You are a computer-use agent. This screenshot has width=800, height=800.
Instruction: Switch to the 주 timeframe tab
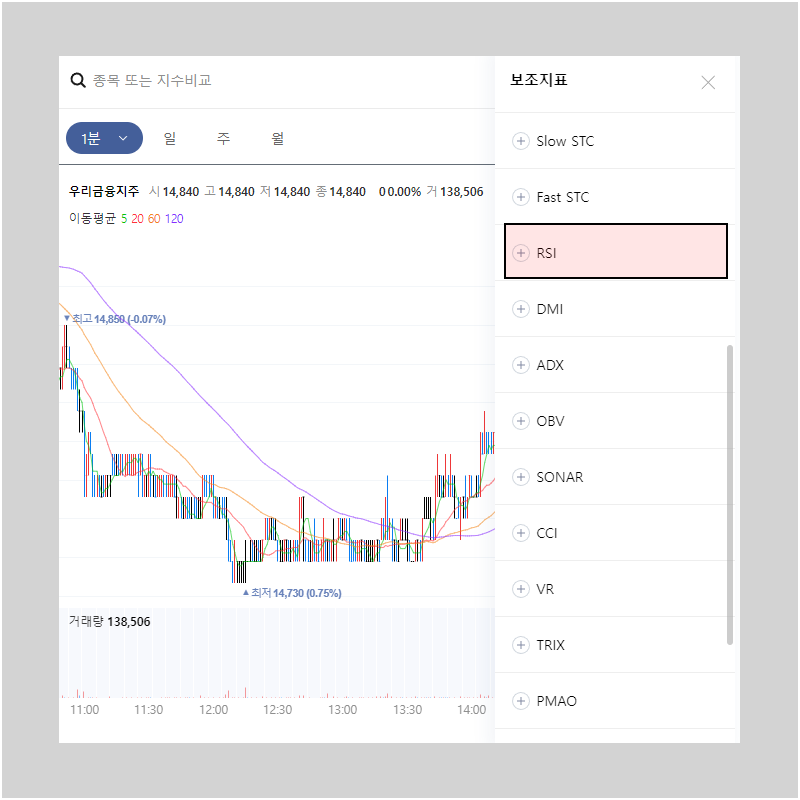(x=223, y=138)
